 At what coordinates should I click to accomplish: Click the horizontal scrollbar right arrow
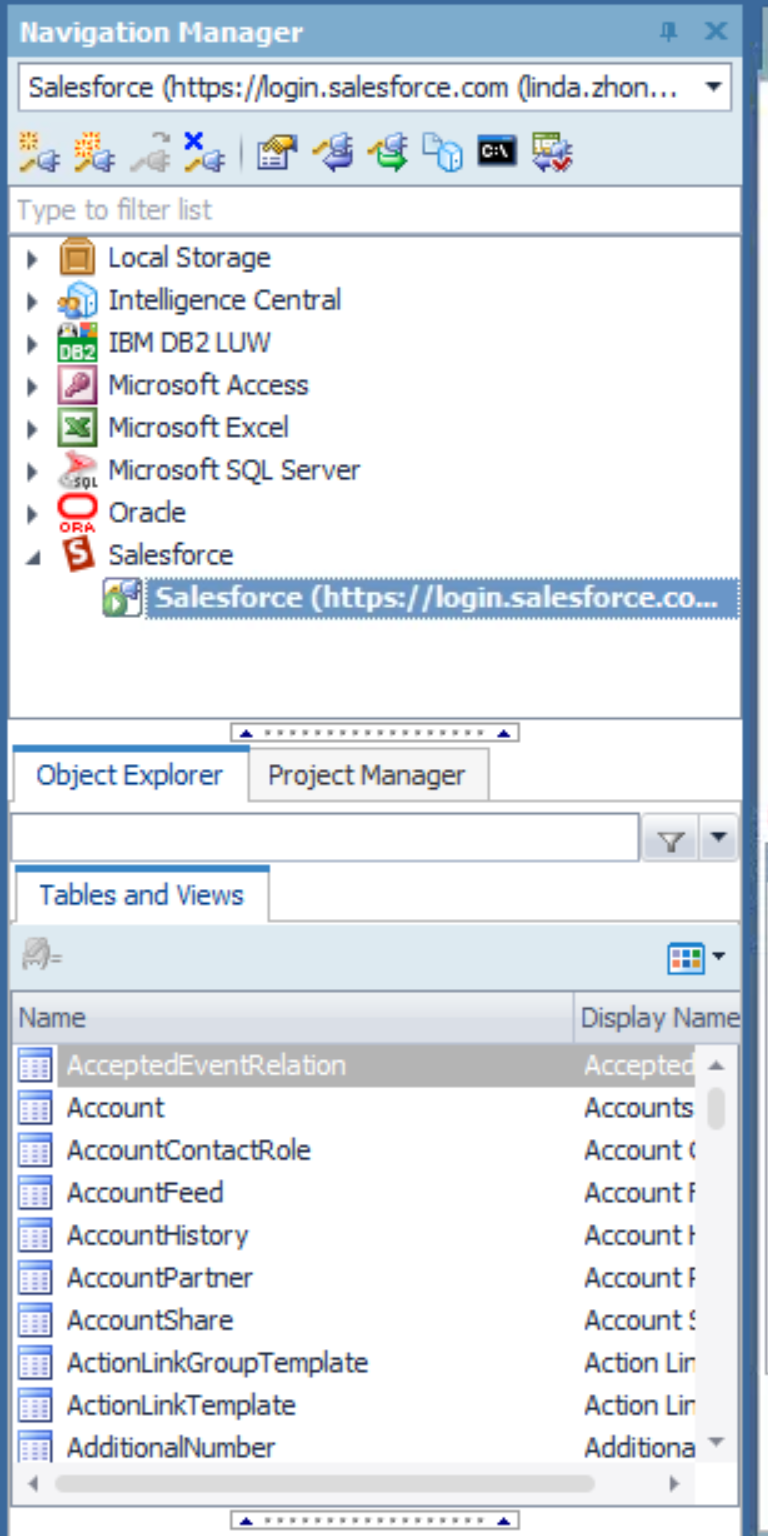click(x=676, y=1484)
